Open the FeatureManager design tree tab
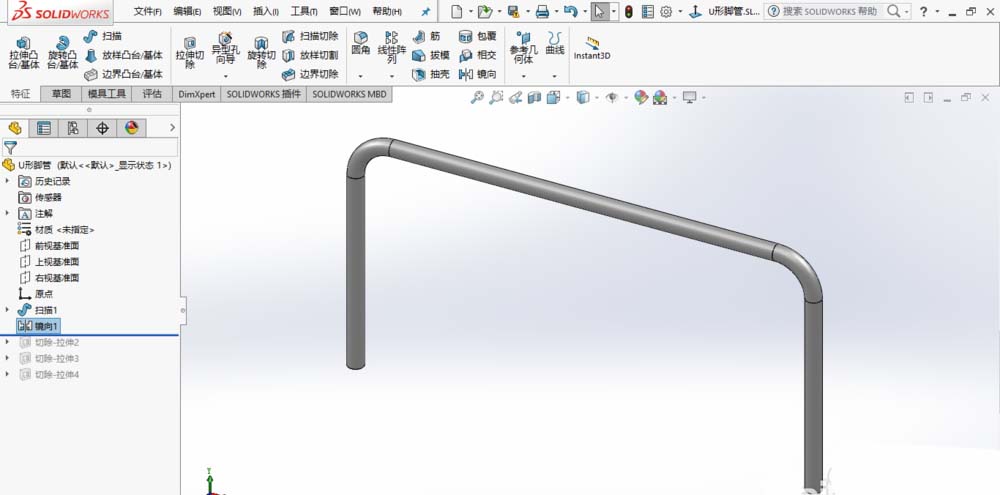 (15, 128)
